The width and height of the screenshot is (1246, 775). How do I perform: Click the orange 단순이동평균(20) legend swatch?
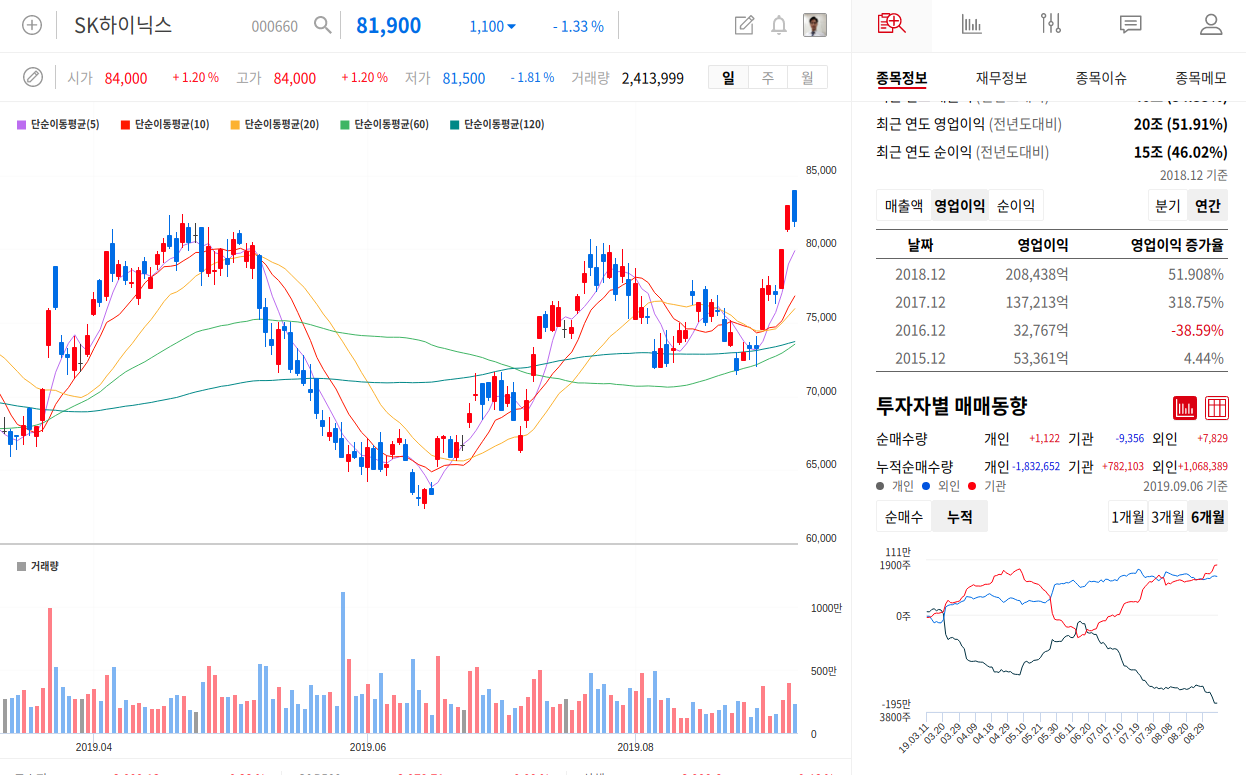pyautogui.click(x=235, y=125)
